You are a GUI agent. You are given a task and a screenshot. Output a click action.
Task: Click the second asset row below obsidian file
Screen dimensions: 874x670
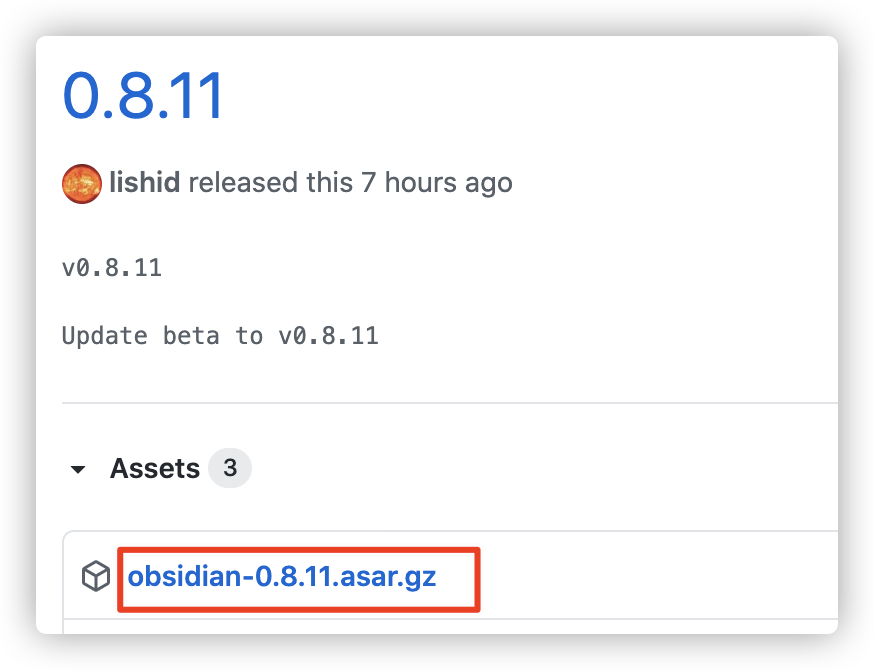(450, 627)
